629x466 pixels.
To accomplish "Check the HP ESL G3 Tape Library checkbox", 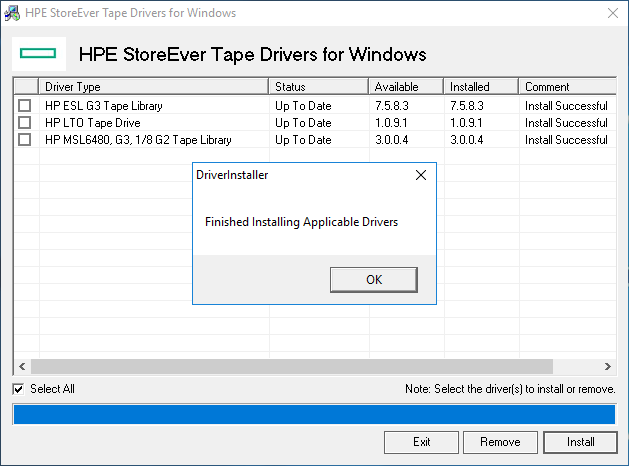I will coord(25,106).
